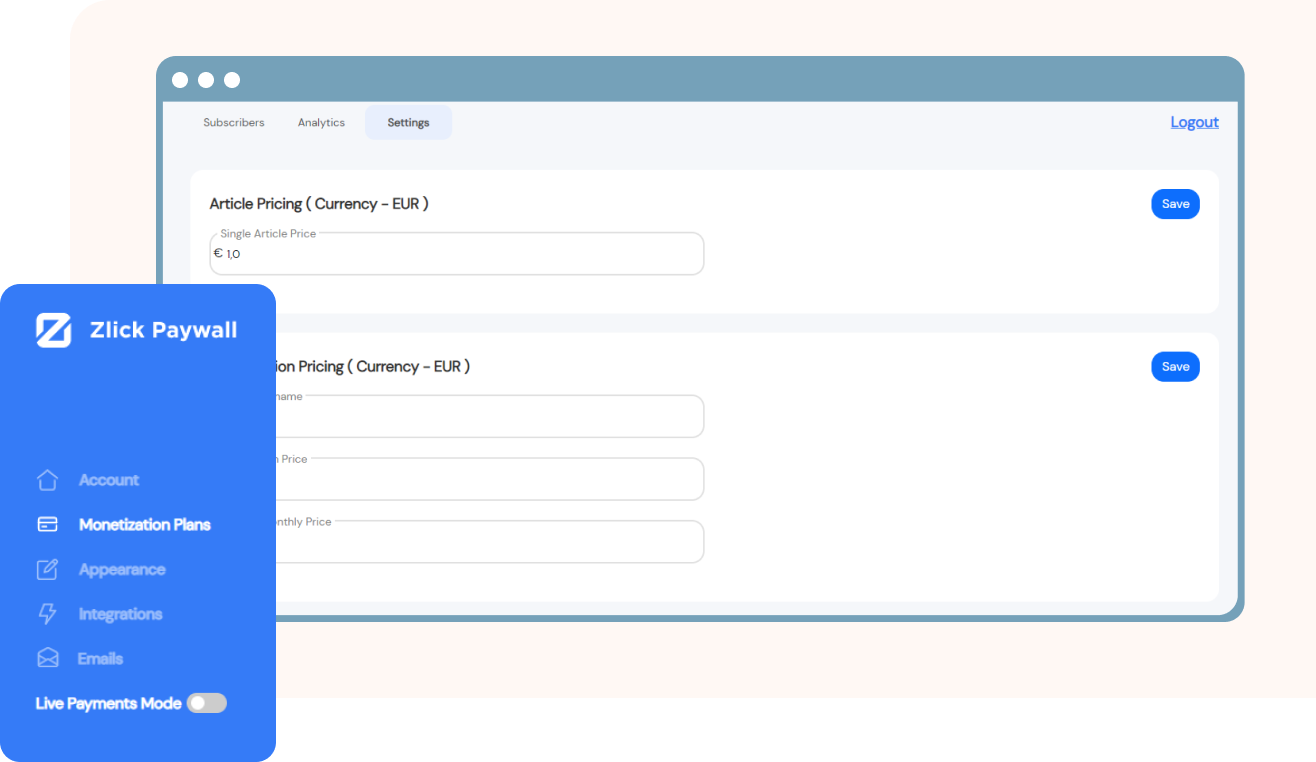Click the Zlick Paywall logo icon
This screenshot has width=1316, height=762.
pyautogui.click(x=53, y=330)
